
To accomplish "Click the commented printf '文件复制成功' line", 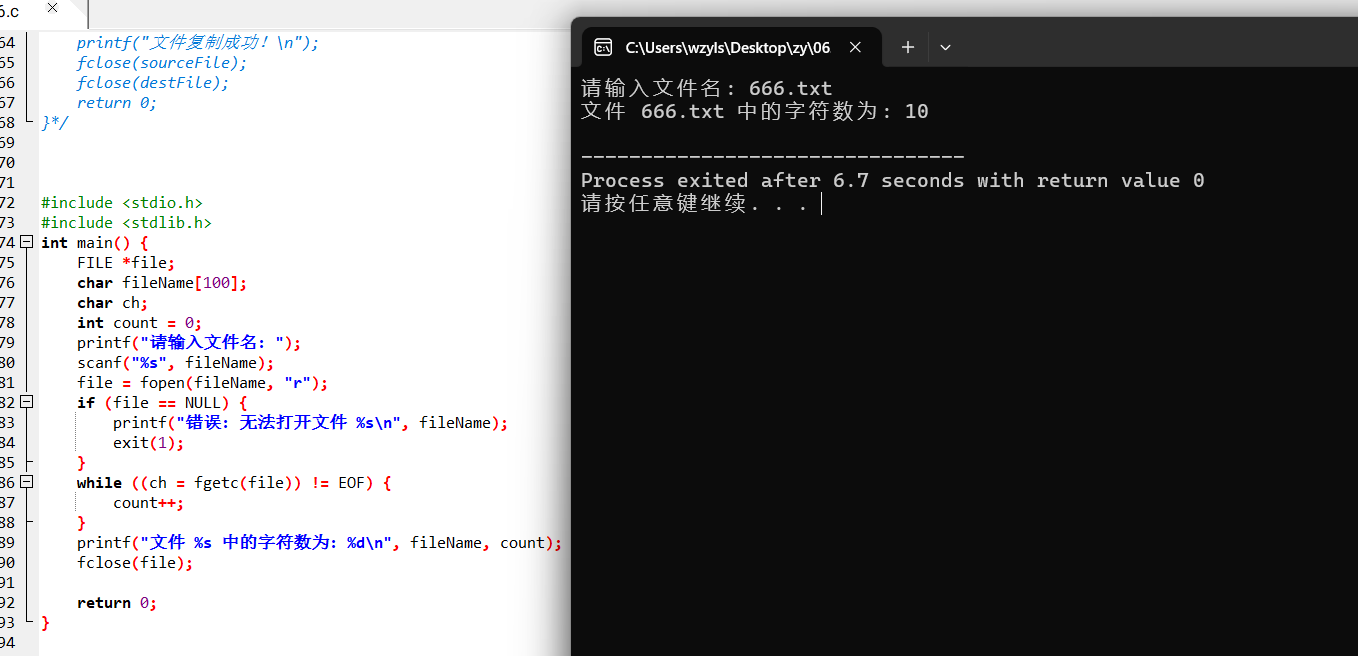I will click(x=198, y=42).
